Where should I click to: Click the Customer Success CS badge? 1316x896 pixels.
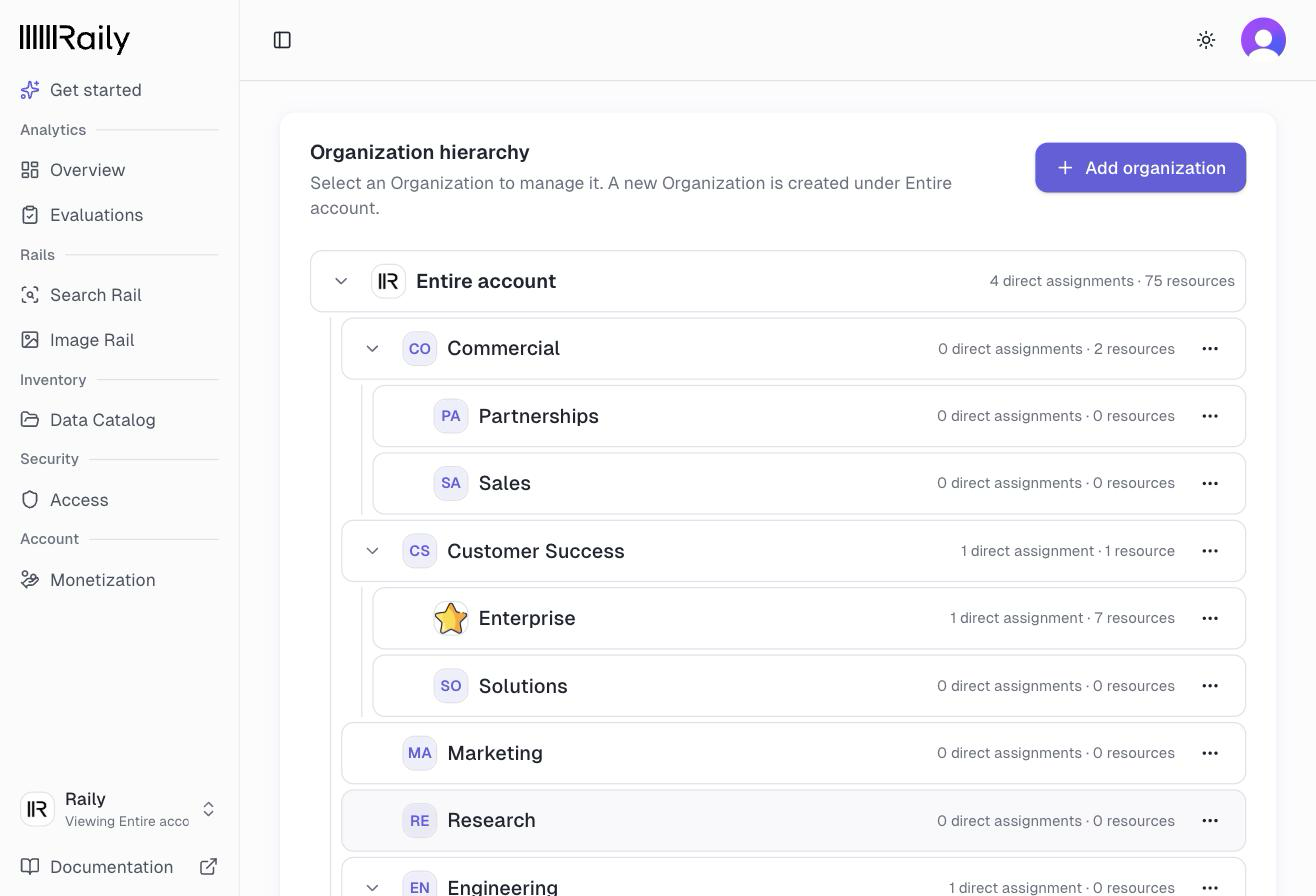pos(419,551)
